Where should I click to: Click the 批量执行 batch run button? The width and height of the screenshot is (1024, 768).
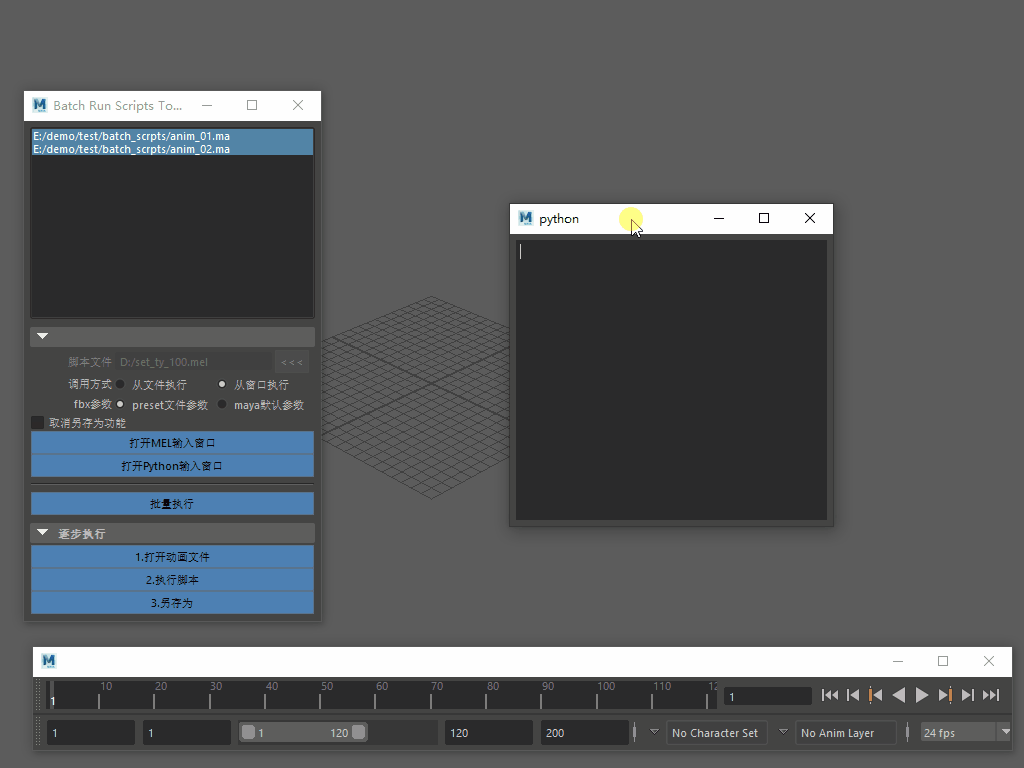click(172, 504)
